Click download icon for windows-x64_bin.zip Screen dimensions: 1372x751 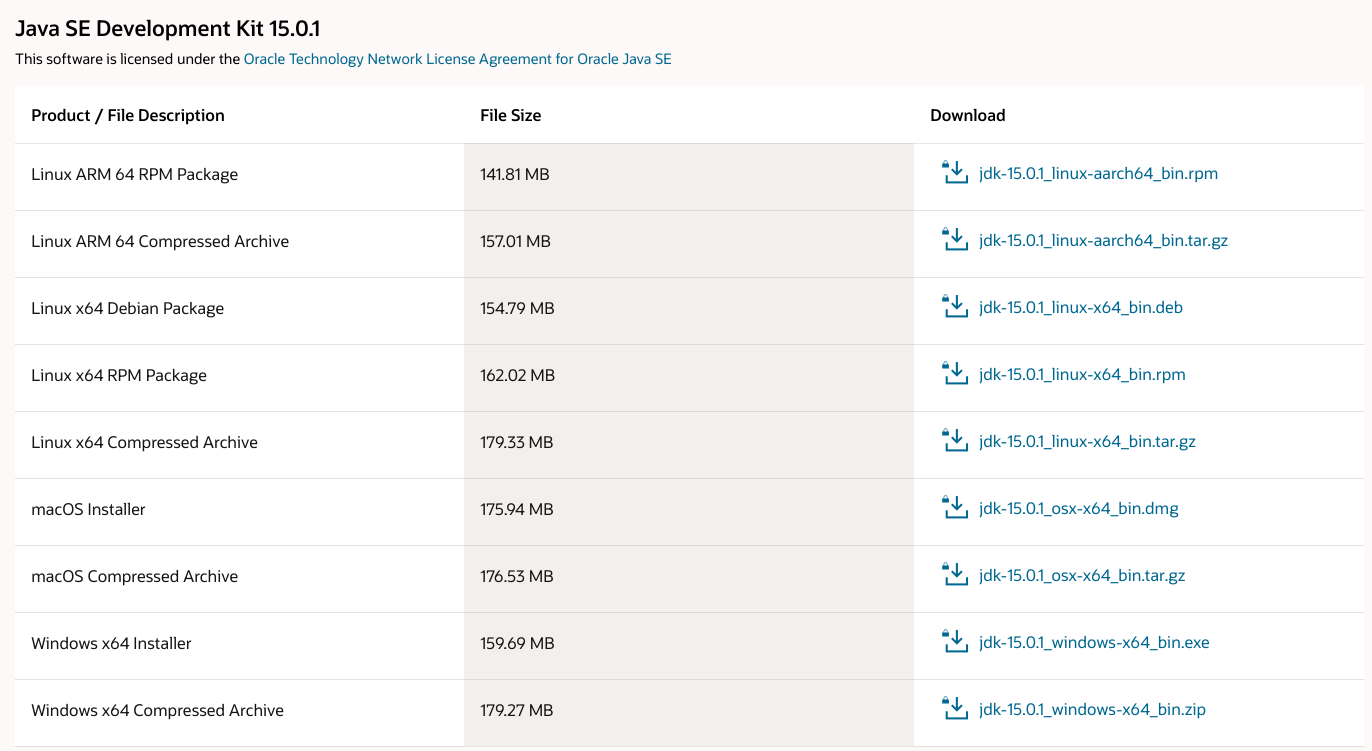click(x=956, y=708)
